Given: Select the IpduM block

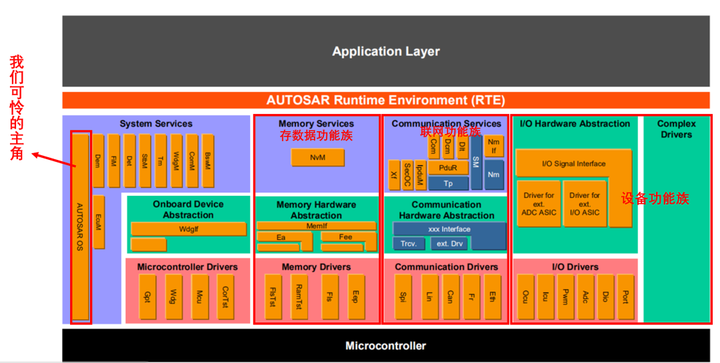Looking at the screenshot, I should tap(420, 175).
